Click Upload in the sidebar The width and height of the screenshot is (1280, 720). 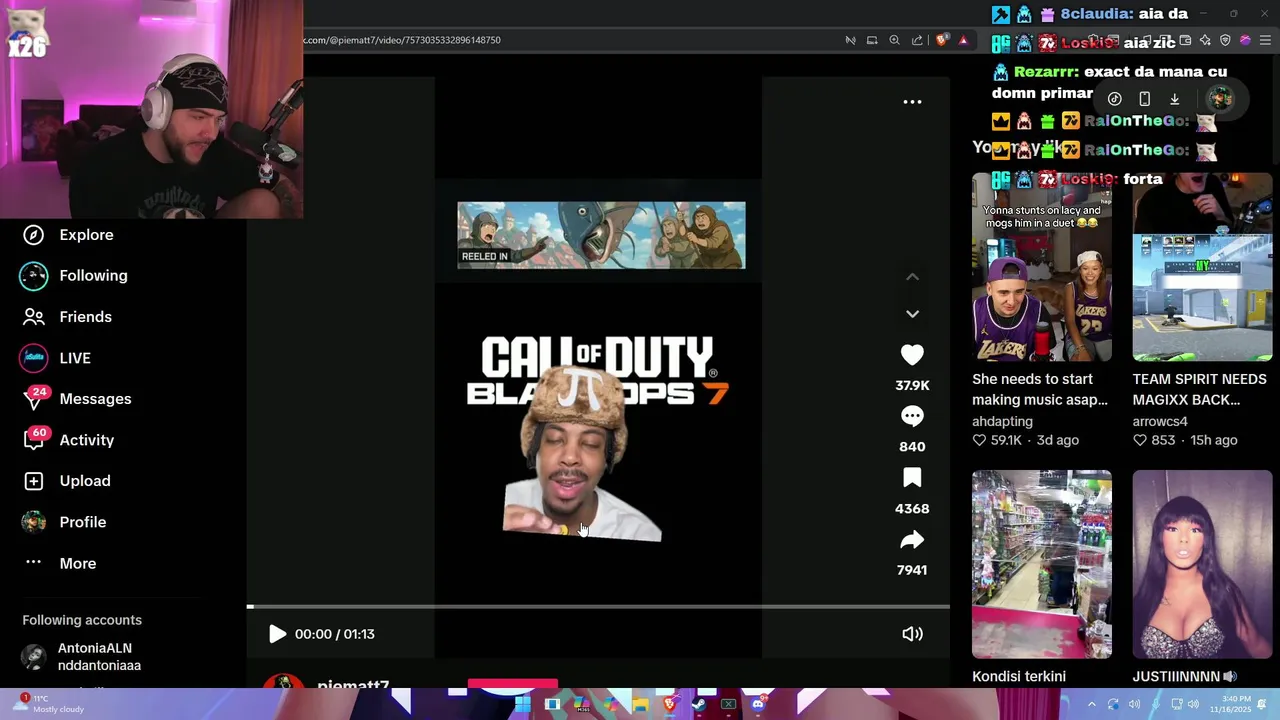(x=66, y=481)
